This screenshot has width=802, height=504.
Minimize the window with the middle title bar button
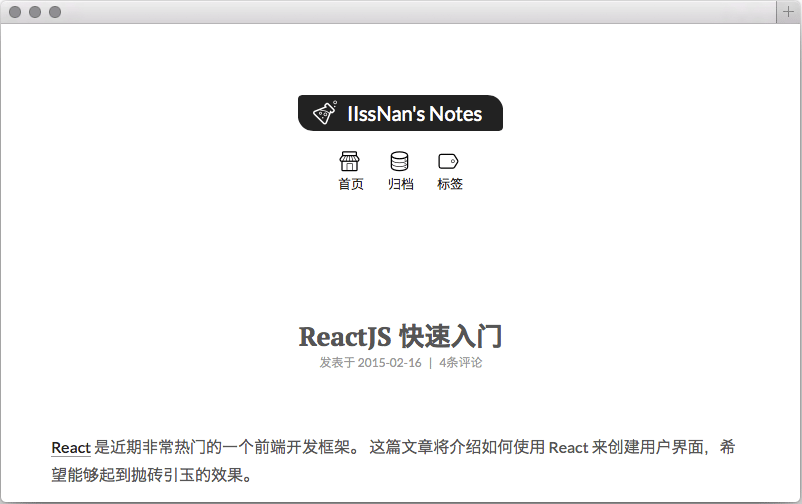point(35,12)
